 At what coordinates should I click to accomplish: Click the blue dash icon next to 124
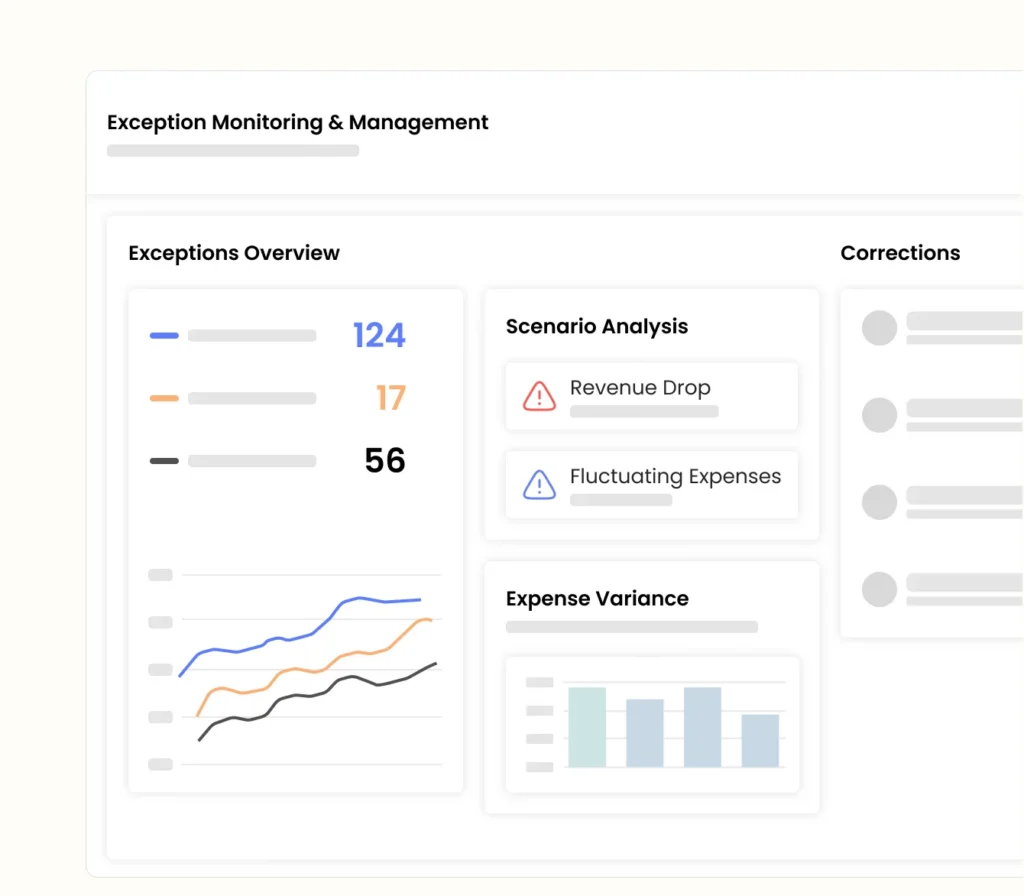[x=163, y=335]
